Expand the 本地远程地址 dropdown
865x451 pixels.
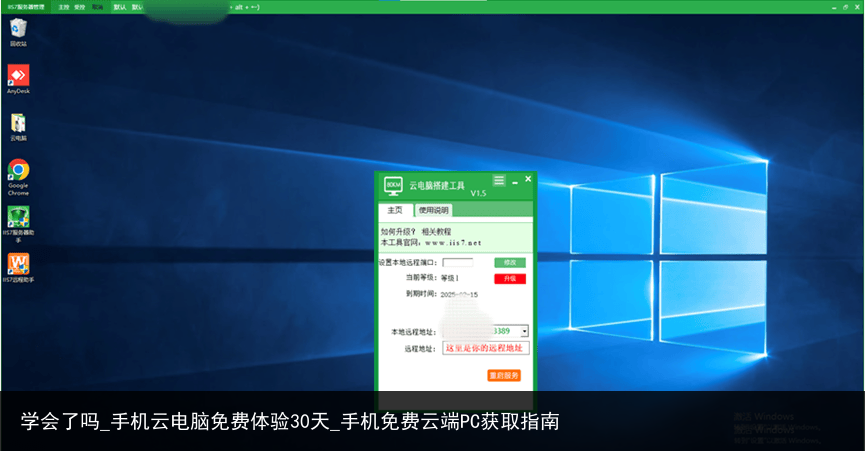[x=524, y=331]
